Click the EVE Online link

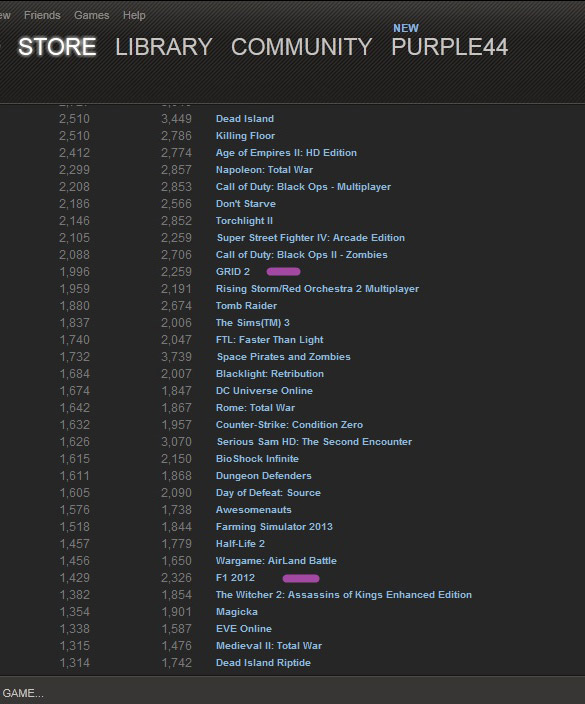click(243, 629)
